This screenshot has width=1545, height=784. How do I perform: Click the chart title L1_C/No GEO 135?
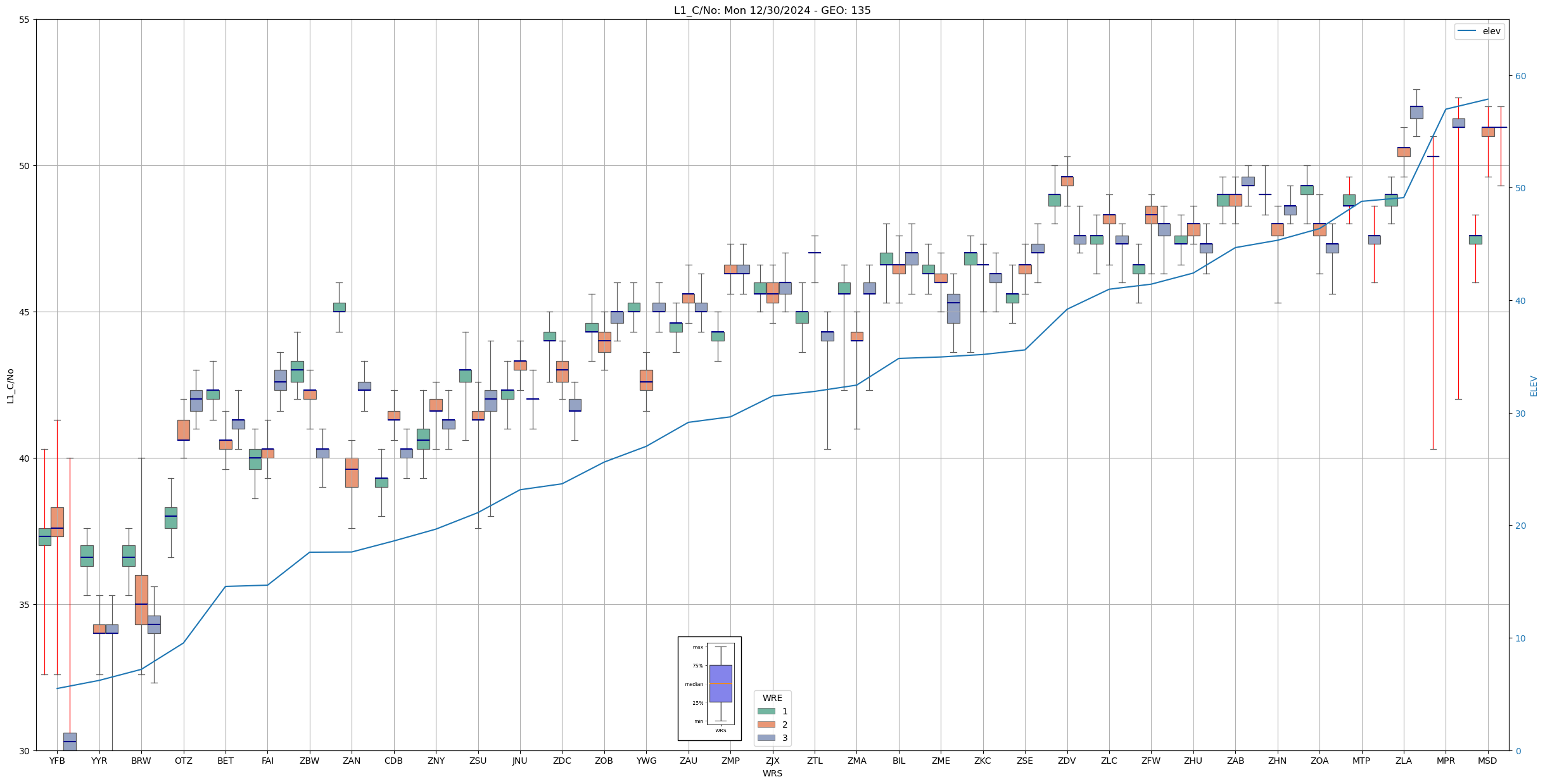tap(772, 11)
